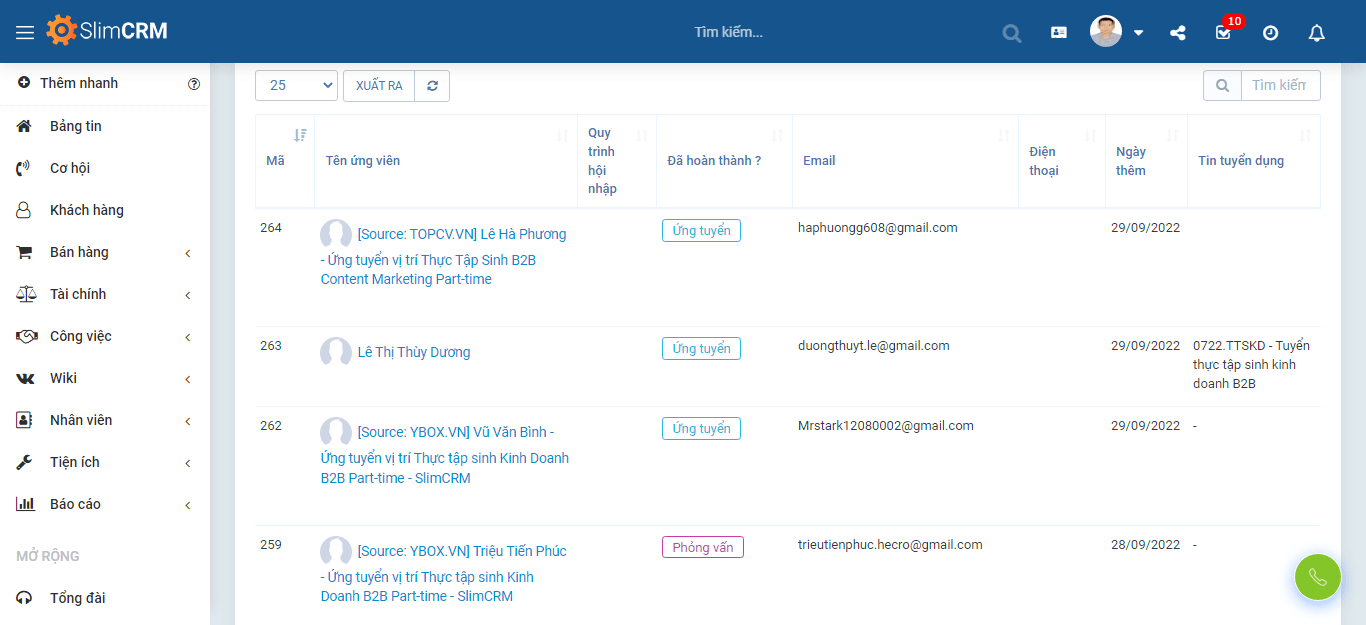Open Bảng tin from sidebar
This screenshot has width=1366, height=625.
76,126
